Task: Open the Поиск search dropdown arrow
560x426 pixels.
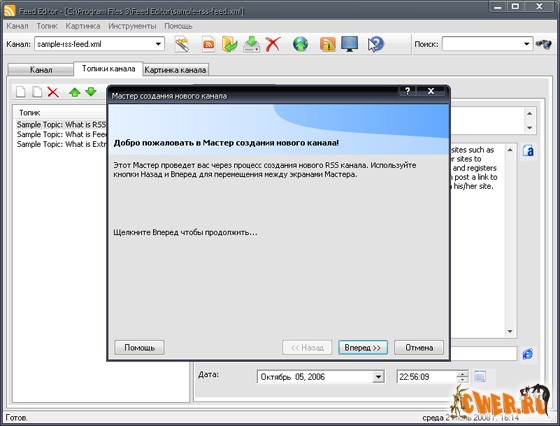Action: point(526,44)
